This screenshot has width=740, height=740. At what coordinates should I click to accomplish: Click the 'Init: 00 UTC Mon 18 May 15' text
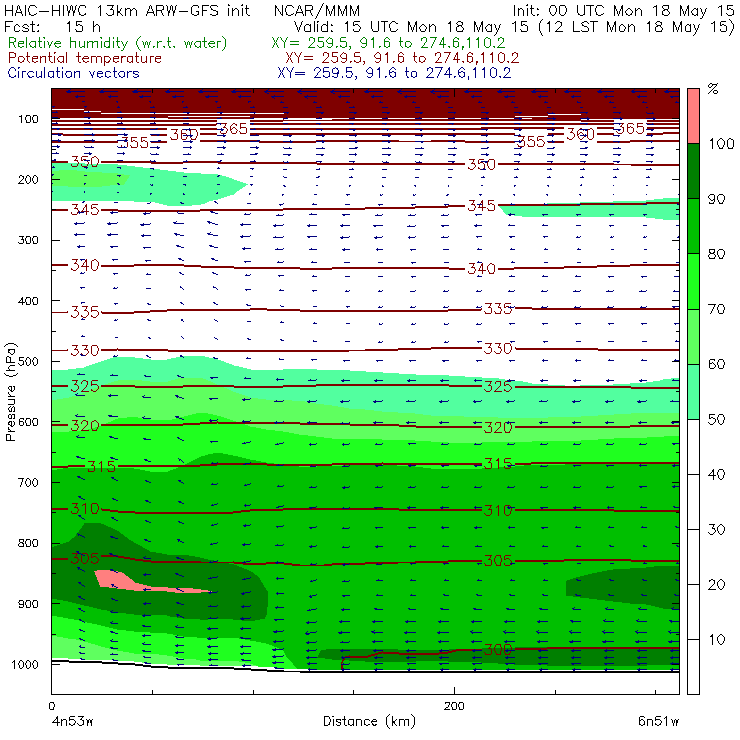[x=623, y=10]
